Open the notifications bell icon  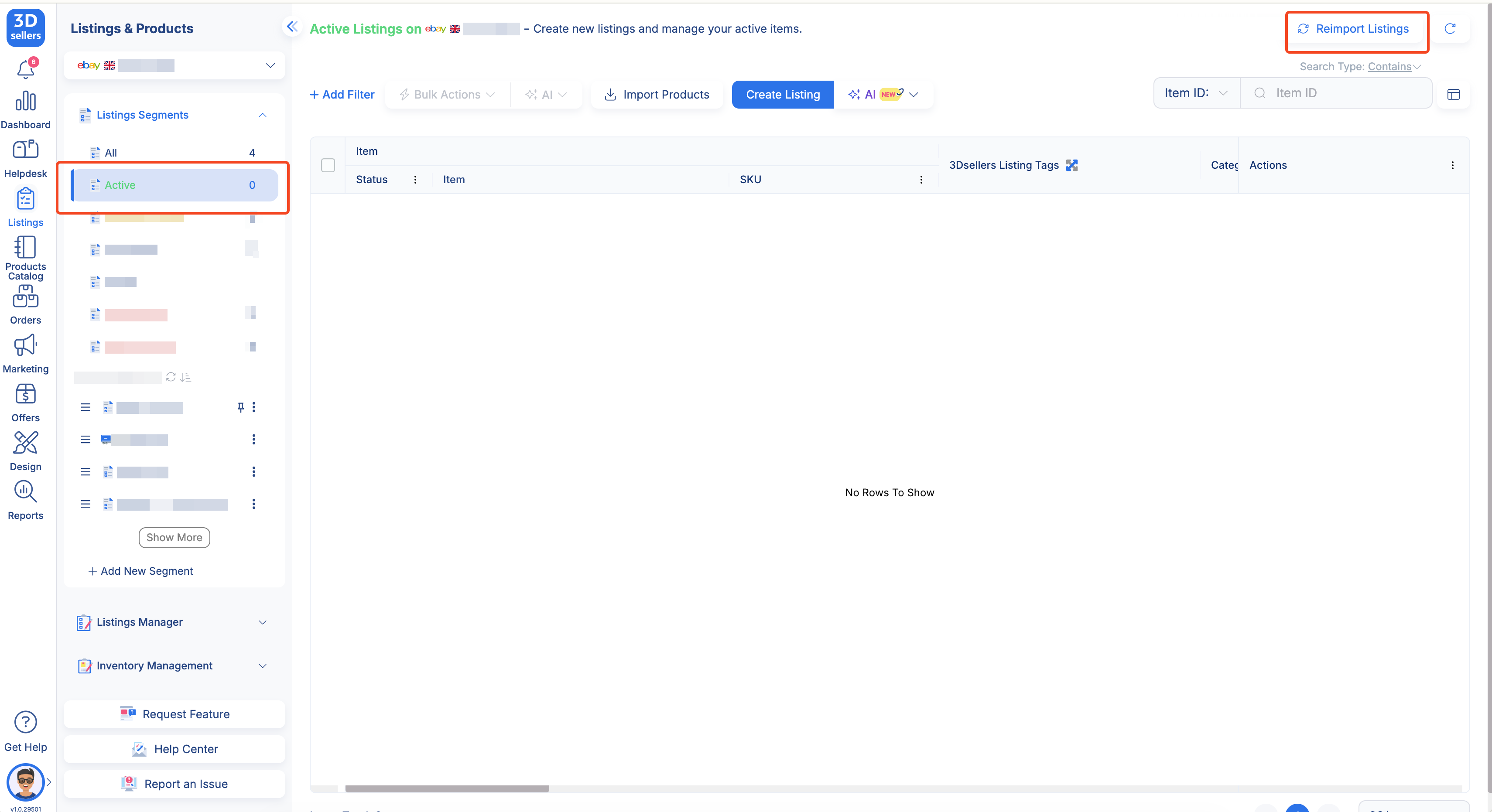pos(25,69)
